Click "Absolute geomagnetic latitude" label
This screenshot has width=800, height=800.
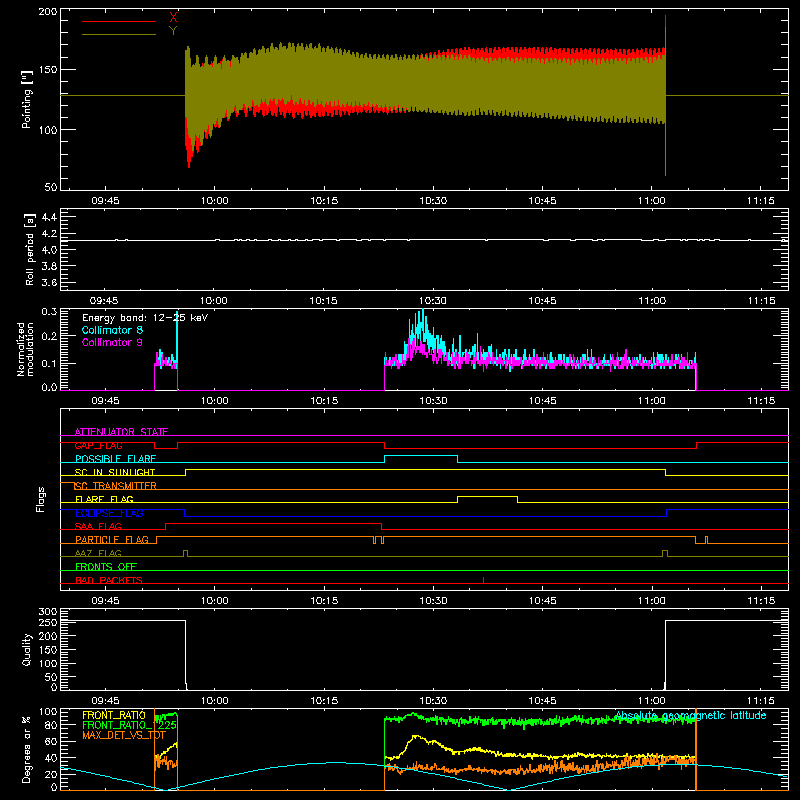click(x=690, y=715)
